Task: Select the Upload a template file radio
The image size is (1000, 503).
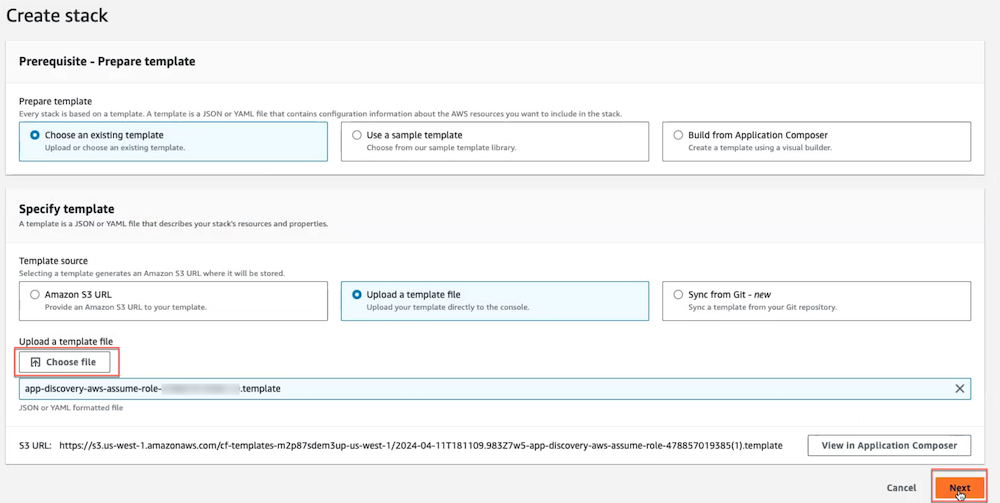Action: pos(357,295)
